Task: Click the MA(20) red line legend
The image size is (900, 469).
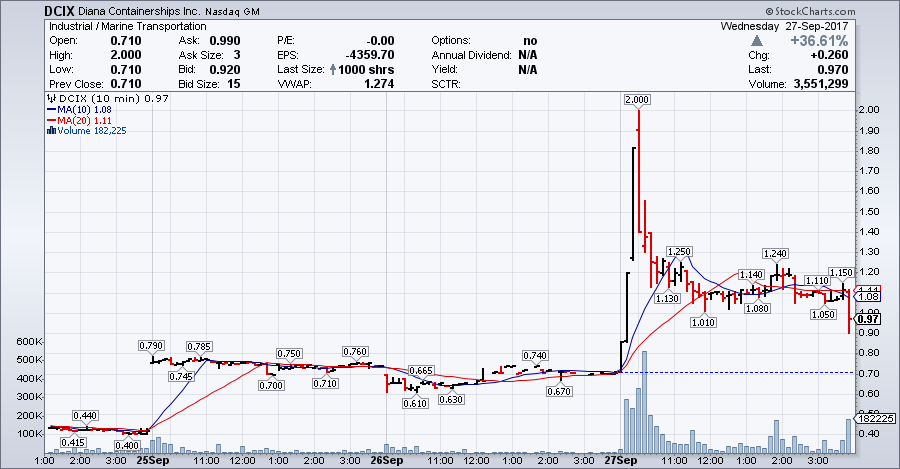Action: click(x=79, y=120)
